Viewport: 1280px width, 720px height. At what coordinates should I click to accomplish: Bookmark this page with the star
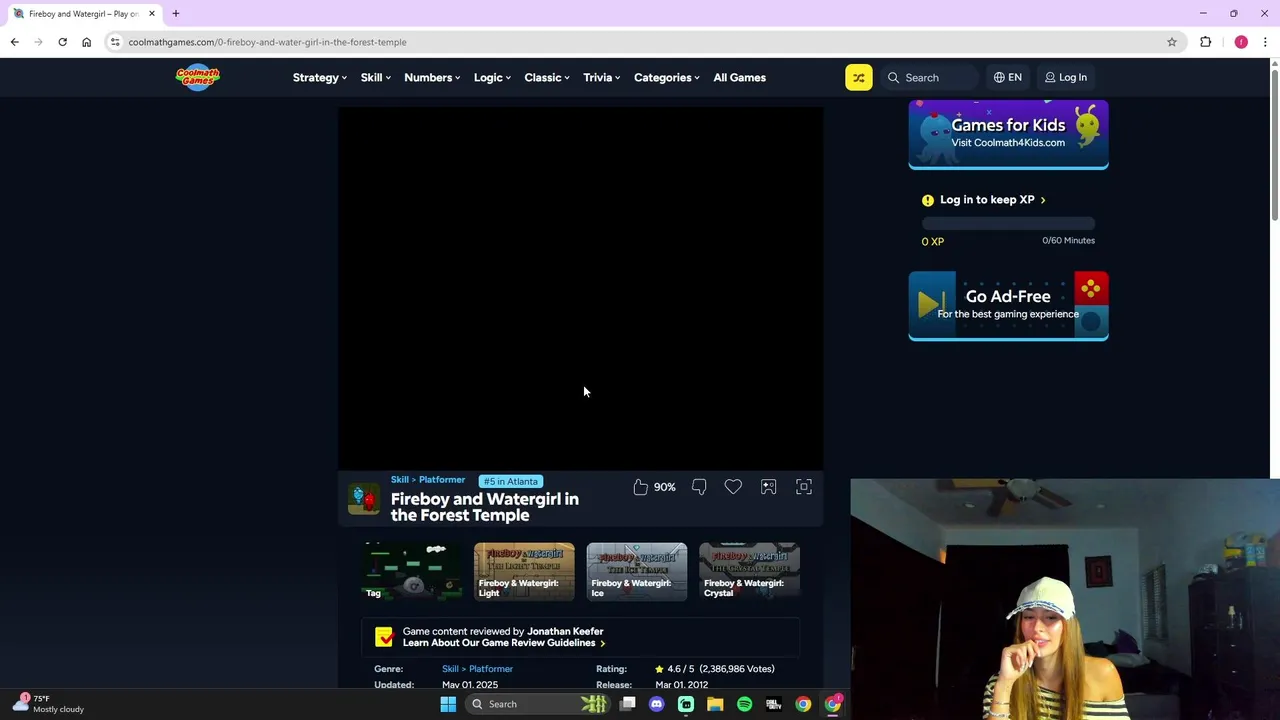pos(1172,42)
